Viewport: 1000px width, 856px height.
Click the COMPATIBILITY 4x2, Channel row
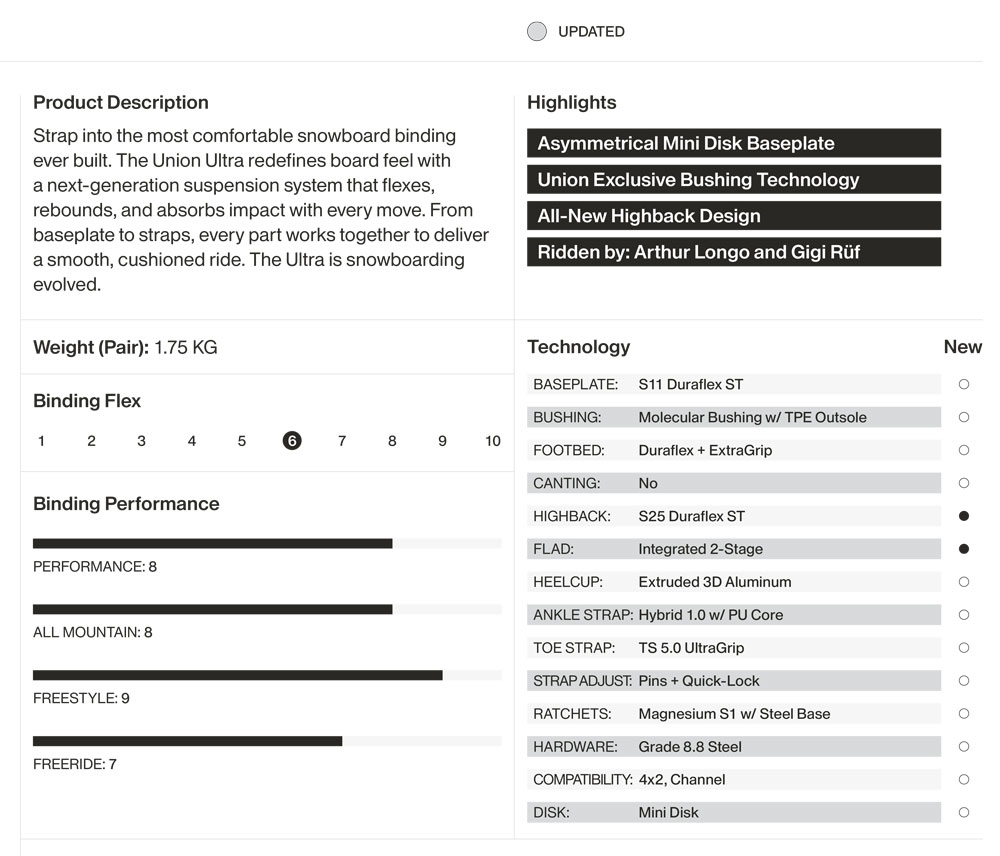pyautogui.click(x=733, y=779)
